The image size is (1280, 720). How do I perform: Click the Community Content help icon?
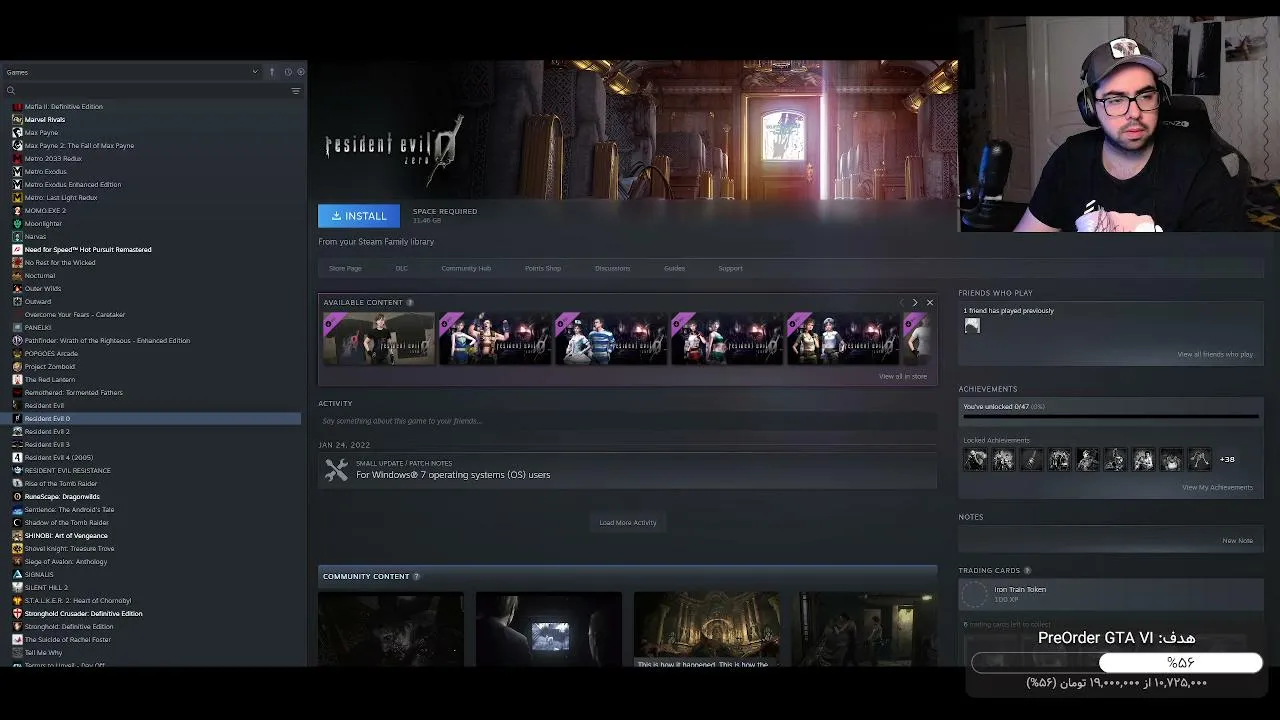[417, 576]
